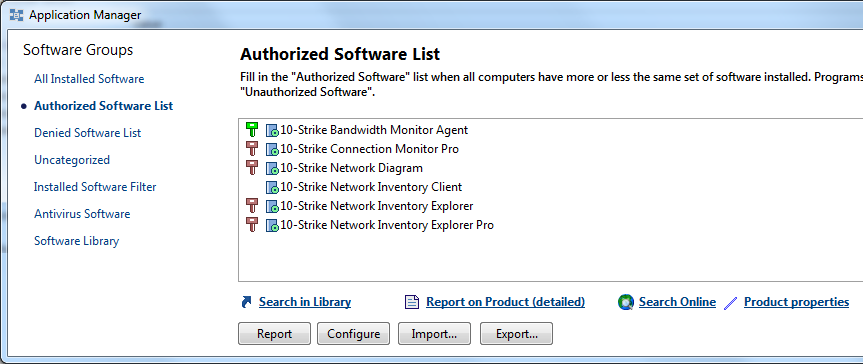Select Authorized Software List group
The width and height of the screenshot is (863, 364).
[x=103, y=106]
